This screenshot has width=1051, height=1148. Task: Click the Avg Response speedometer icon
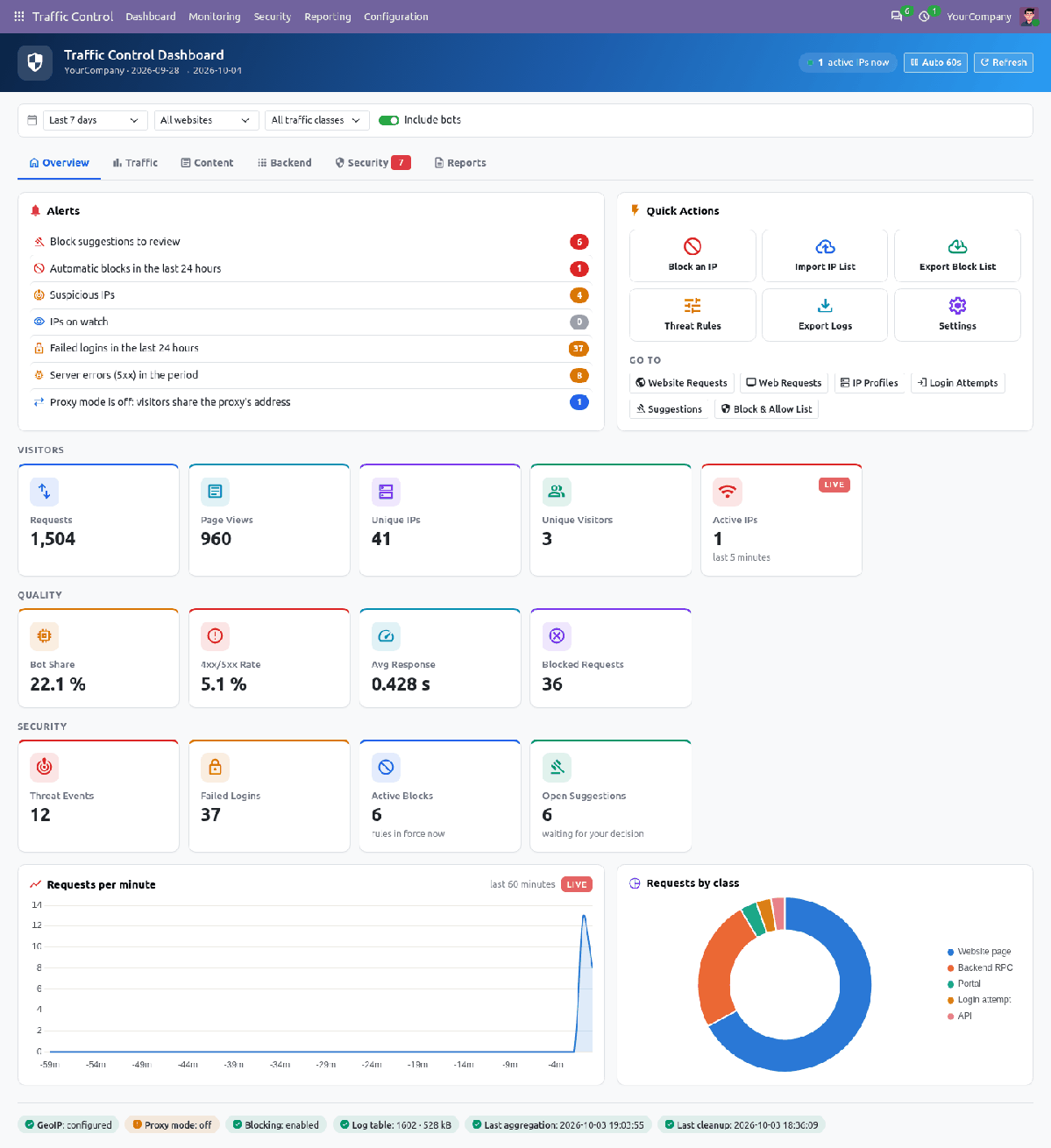386,636
